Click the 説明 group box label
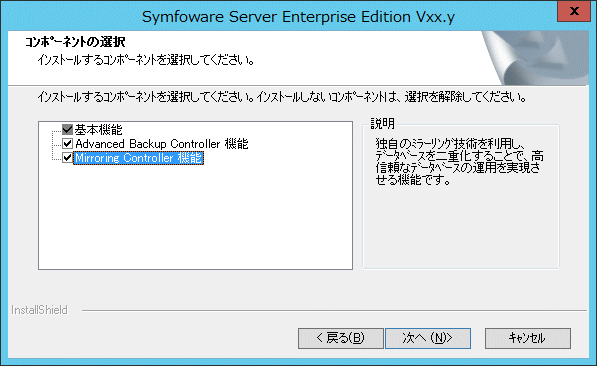The width and height of the screenshot is (597, 366). [383, 123]
